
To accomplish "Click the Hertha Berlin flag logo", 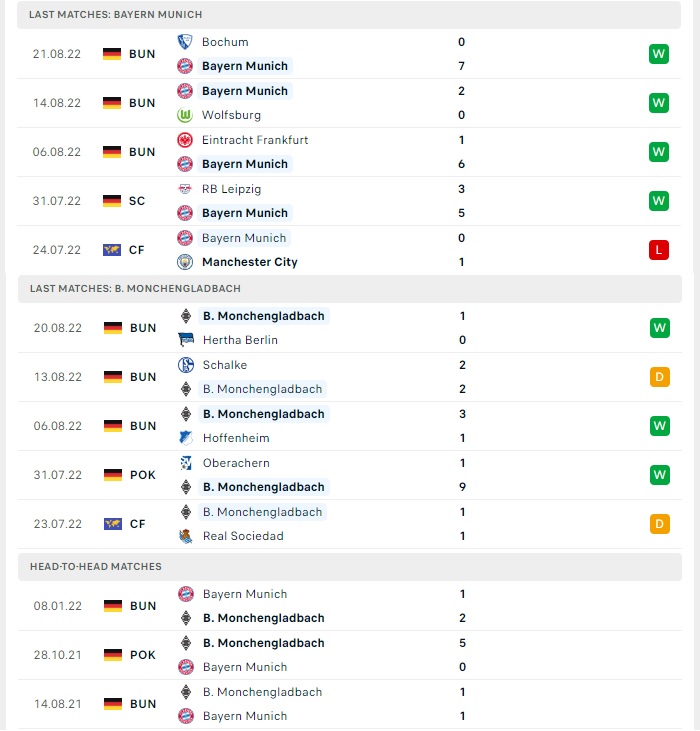I will pos(186,340).
